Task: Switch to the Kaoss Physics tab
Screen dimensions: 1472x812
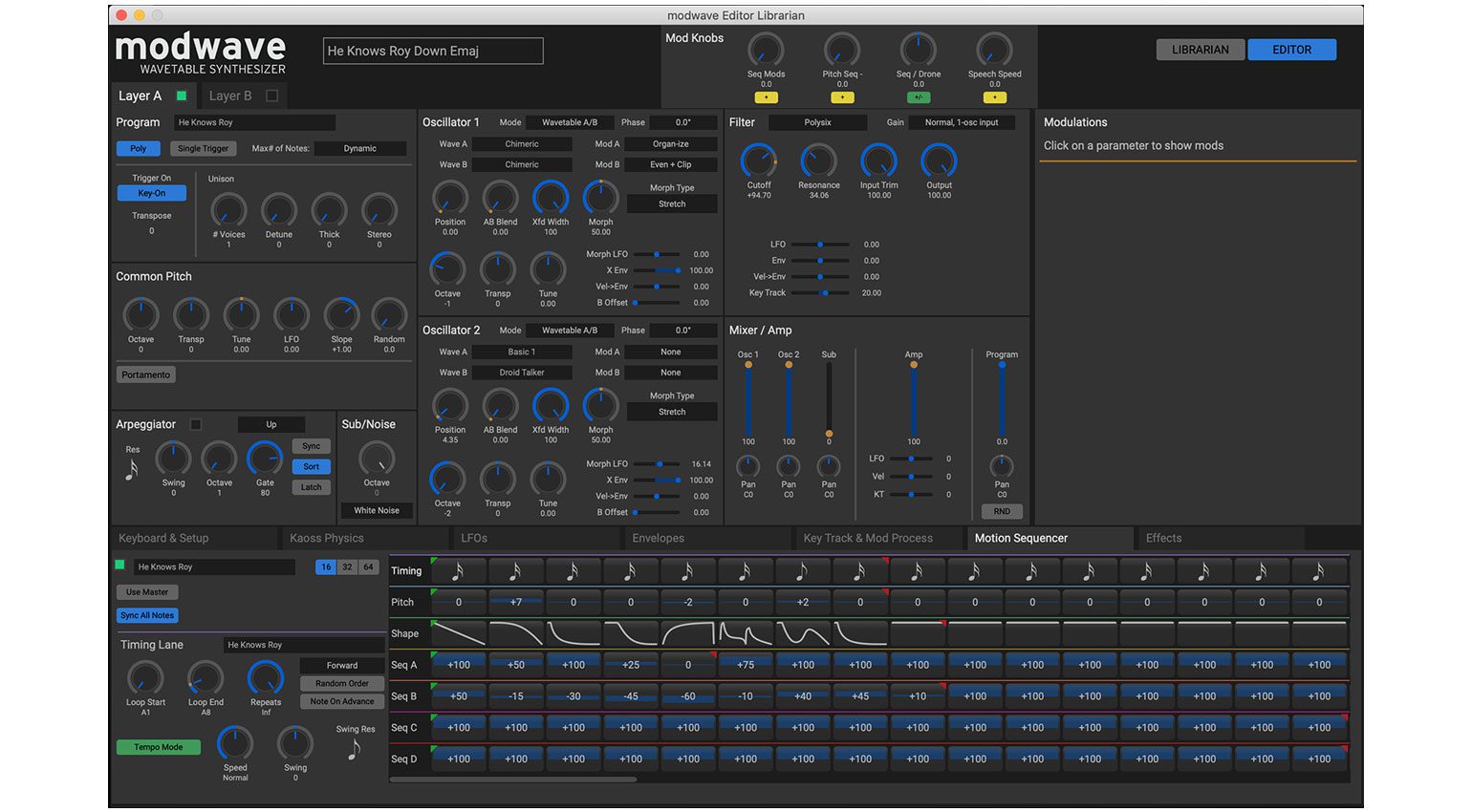Action: [366, 538]
